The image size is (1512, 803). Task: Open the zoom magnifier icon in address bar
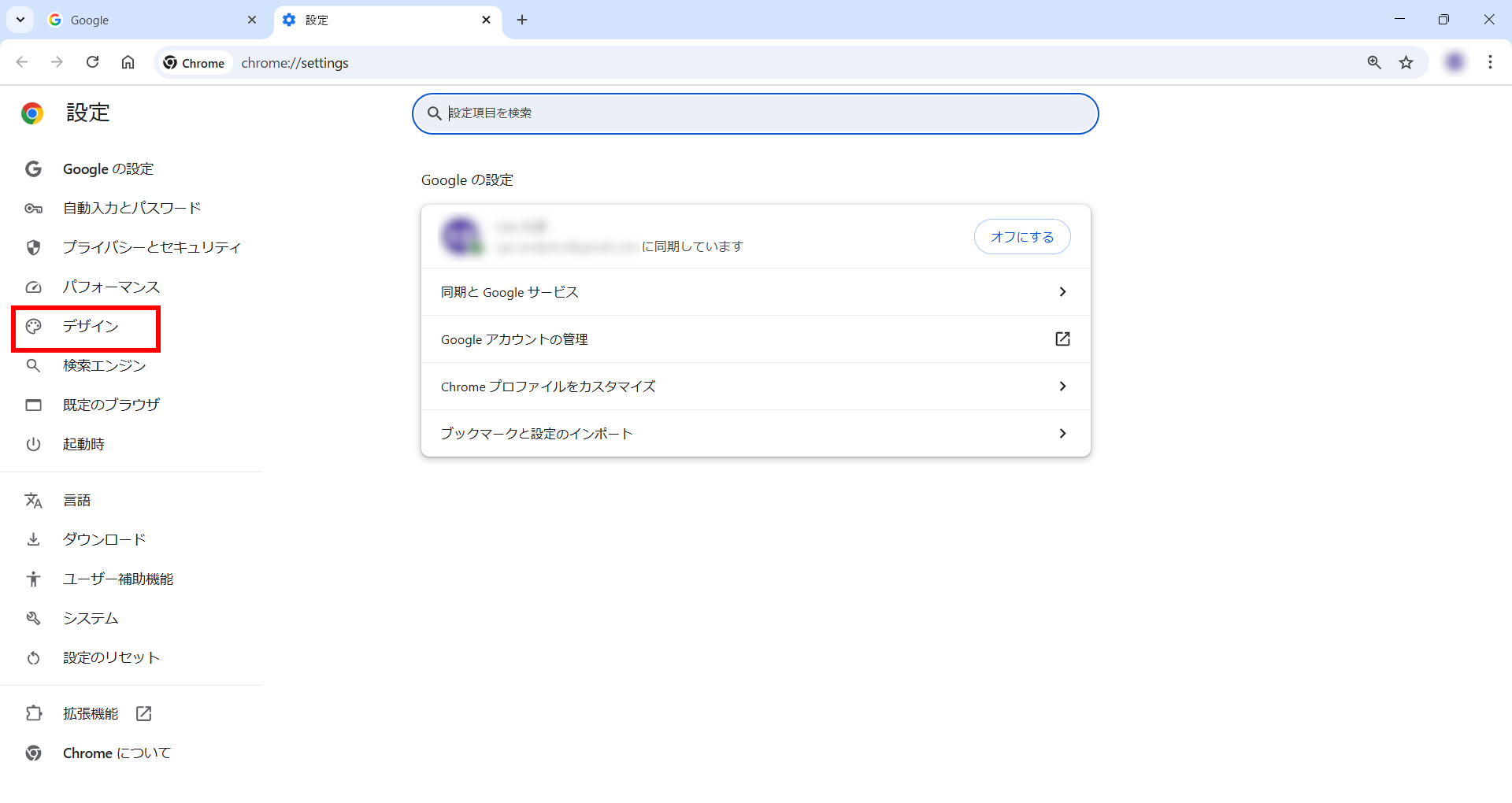(x=1374, y=62)
